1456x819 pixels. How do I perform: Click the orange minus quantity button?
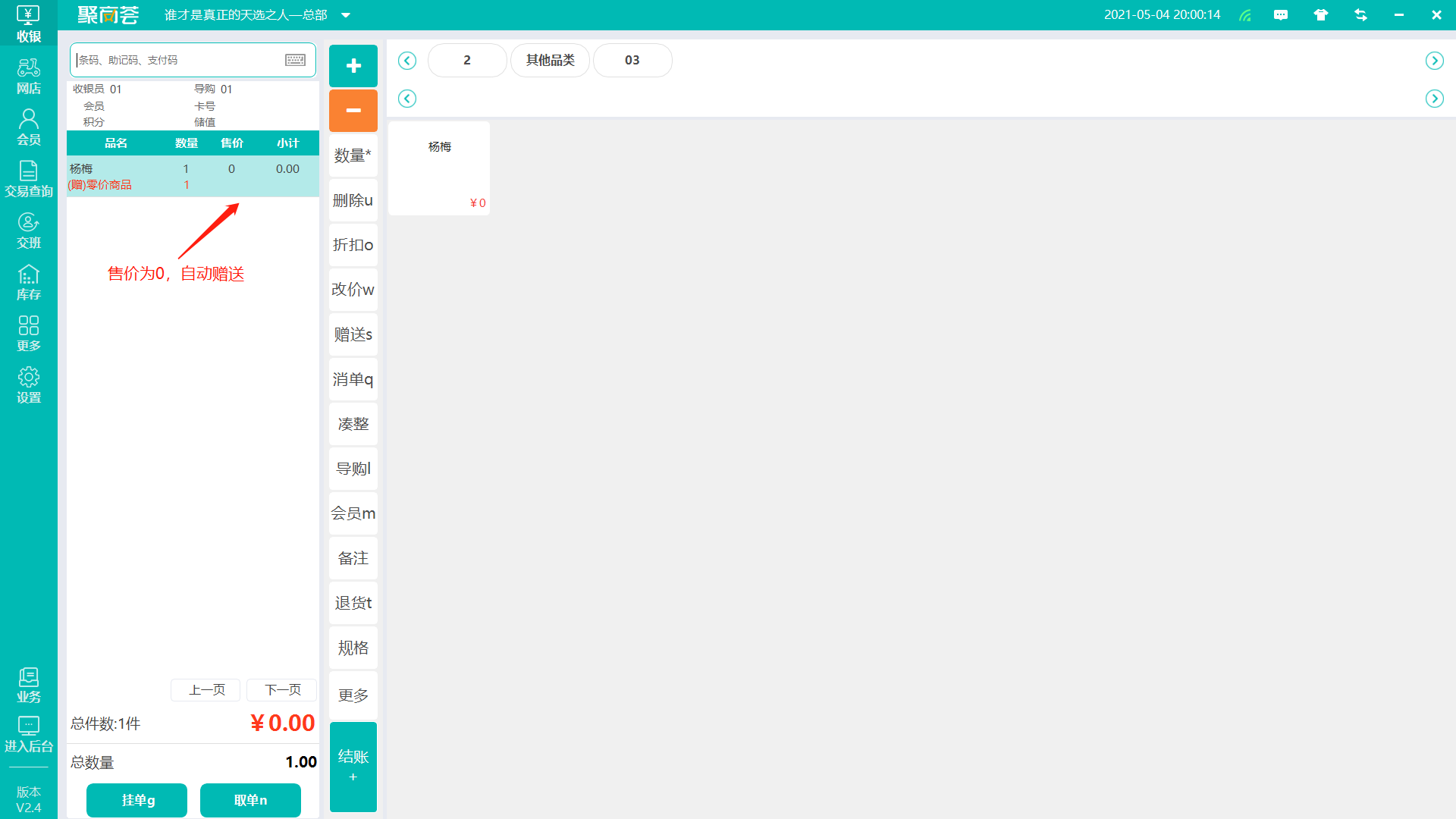click(353, 111)
